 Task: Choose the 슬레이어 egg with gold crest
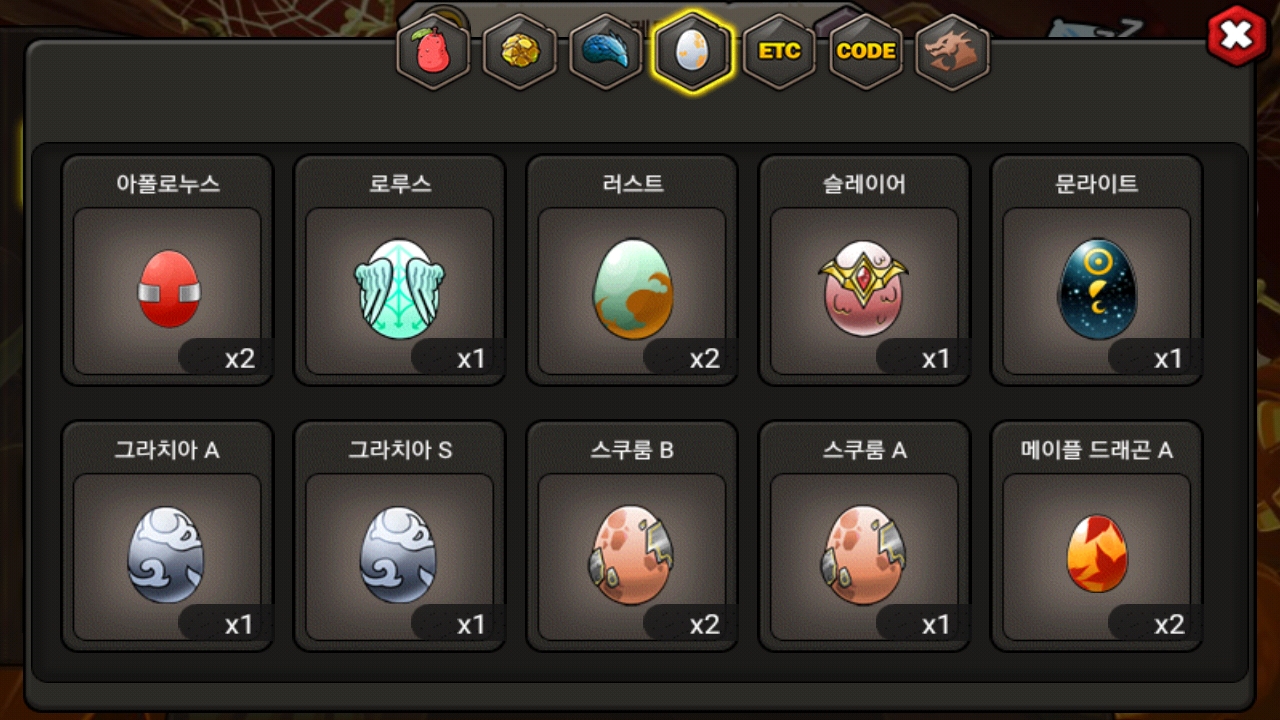click(864, 270)
